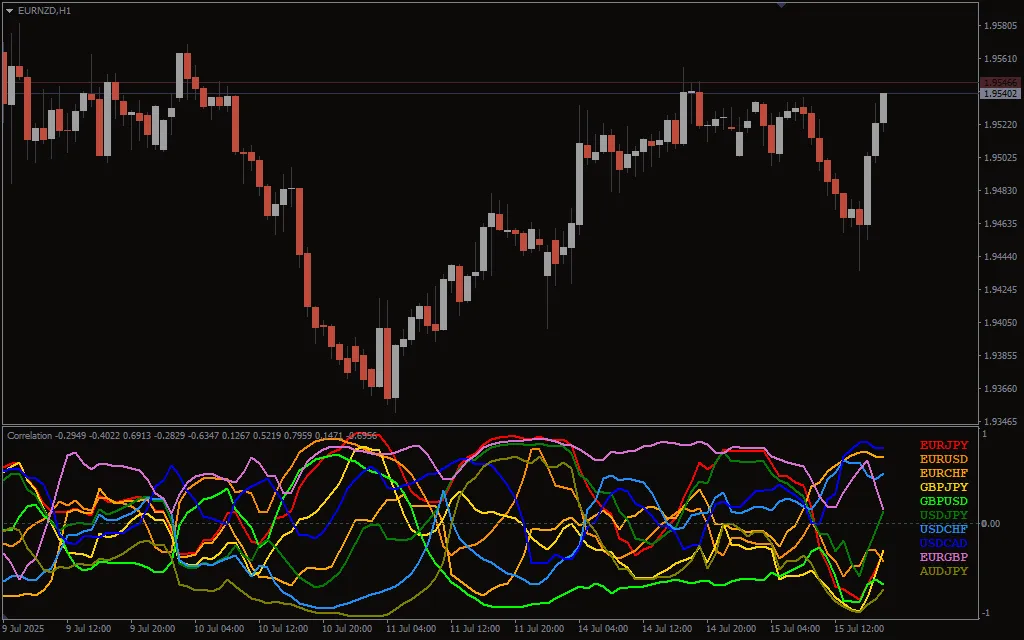
Task: Click the red 1.95466 price level label
Action: tap(1000, 82)
